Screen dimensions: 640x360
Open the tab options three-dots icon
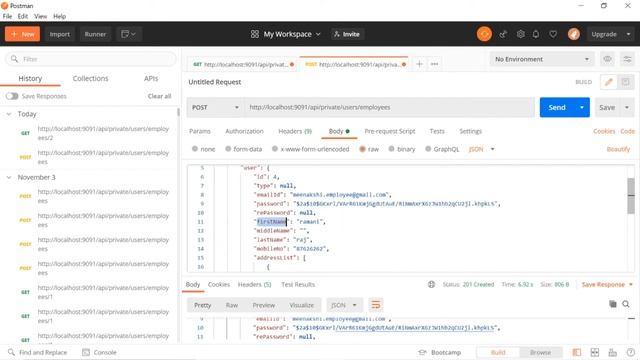[x=434, y=64]
